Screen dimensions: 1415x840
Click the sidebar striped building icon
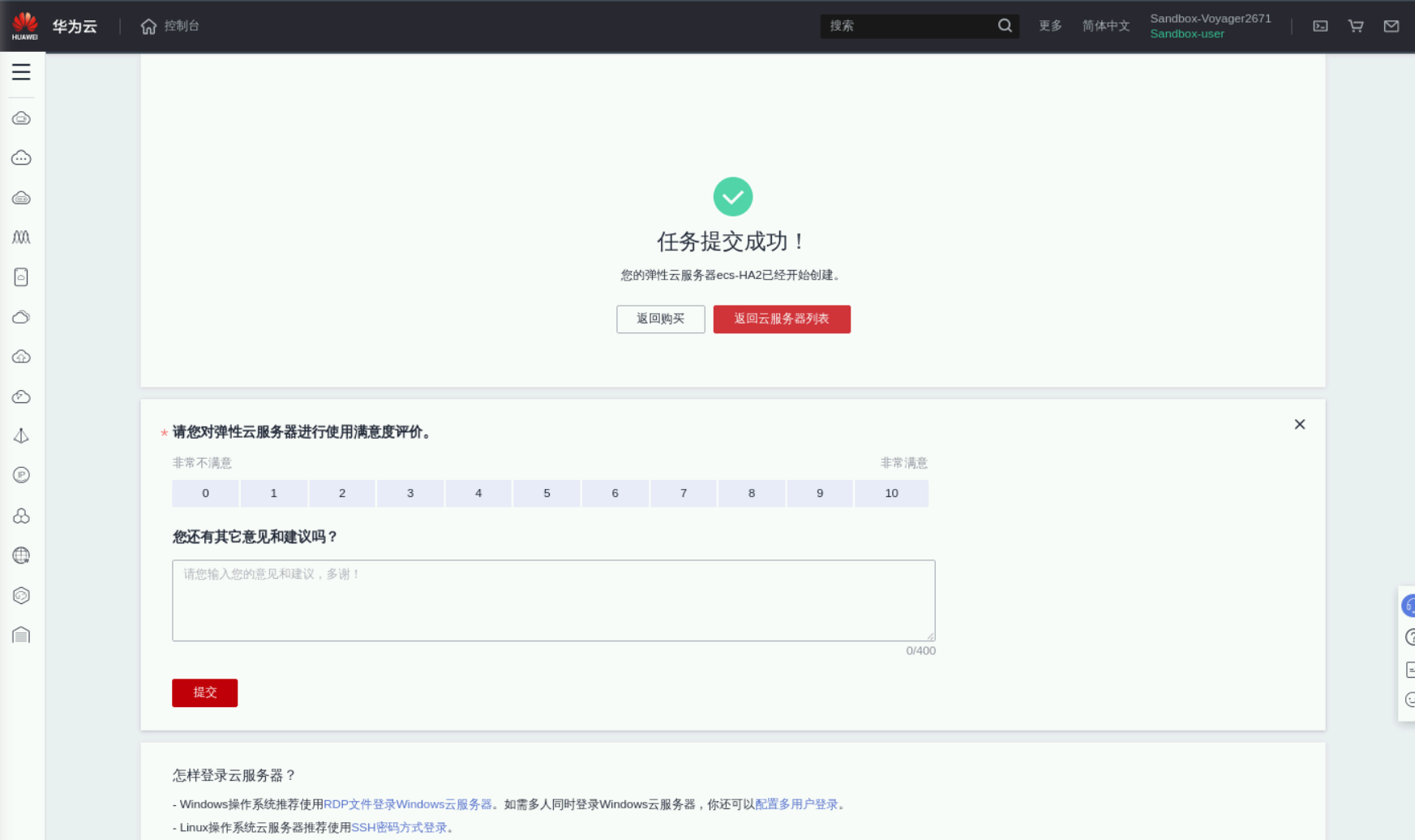[x=21, y=635]
